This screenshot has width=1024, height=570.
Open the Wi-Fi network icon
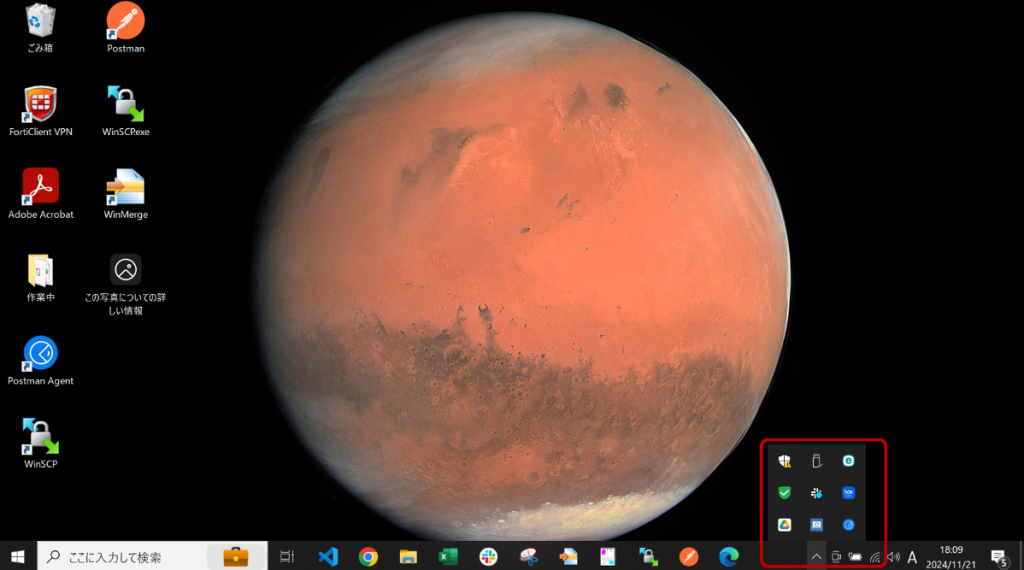[875, 557]
